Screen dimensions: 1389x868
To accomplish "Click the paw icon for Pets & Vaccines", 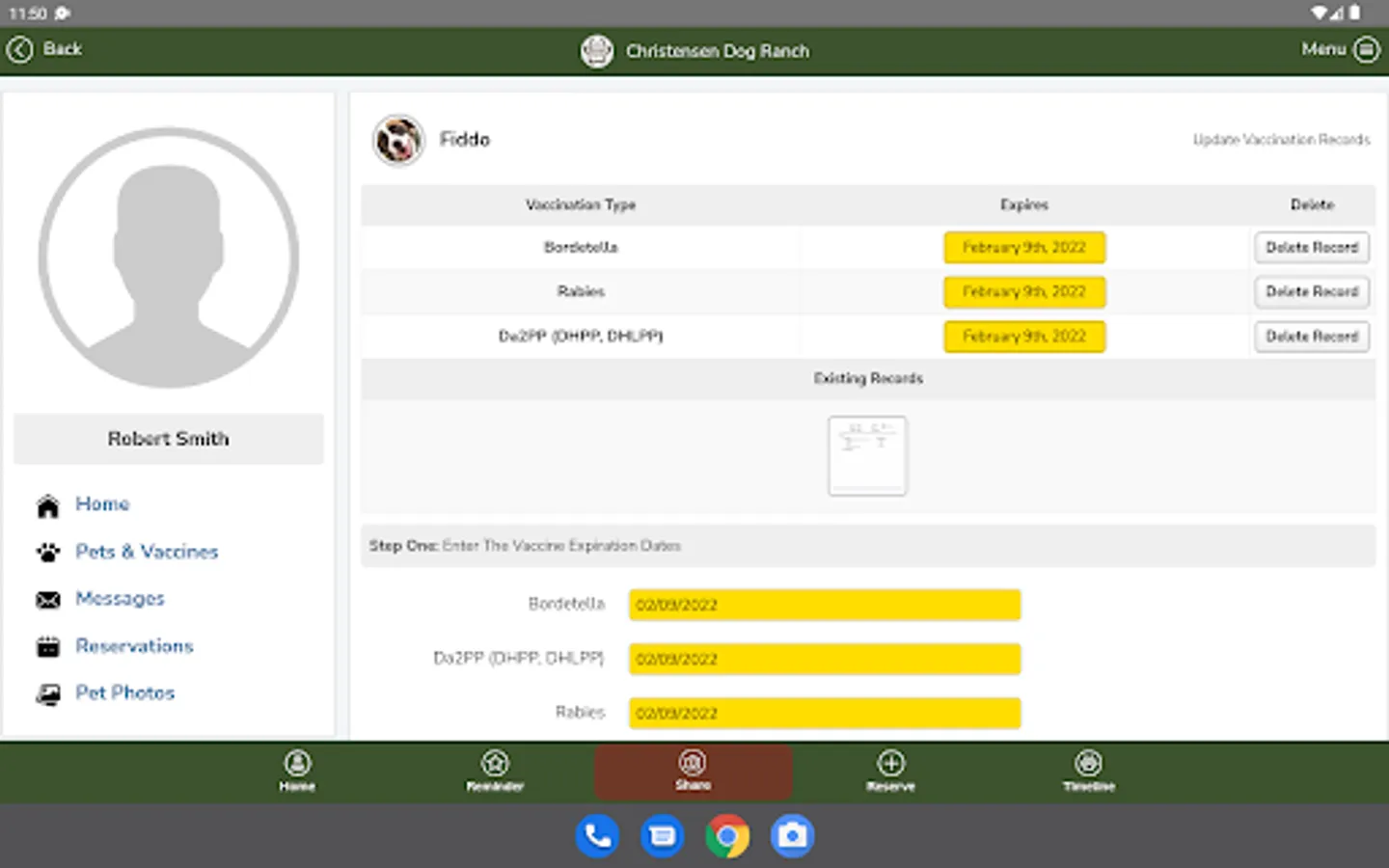I will coord(47,553).
